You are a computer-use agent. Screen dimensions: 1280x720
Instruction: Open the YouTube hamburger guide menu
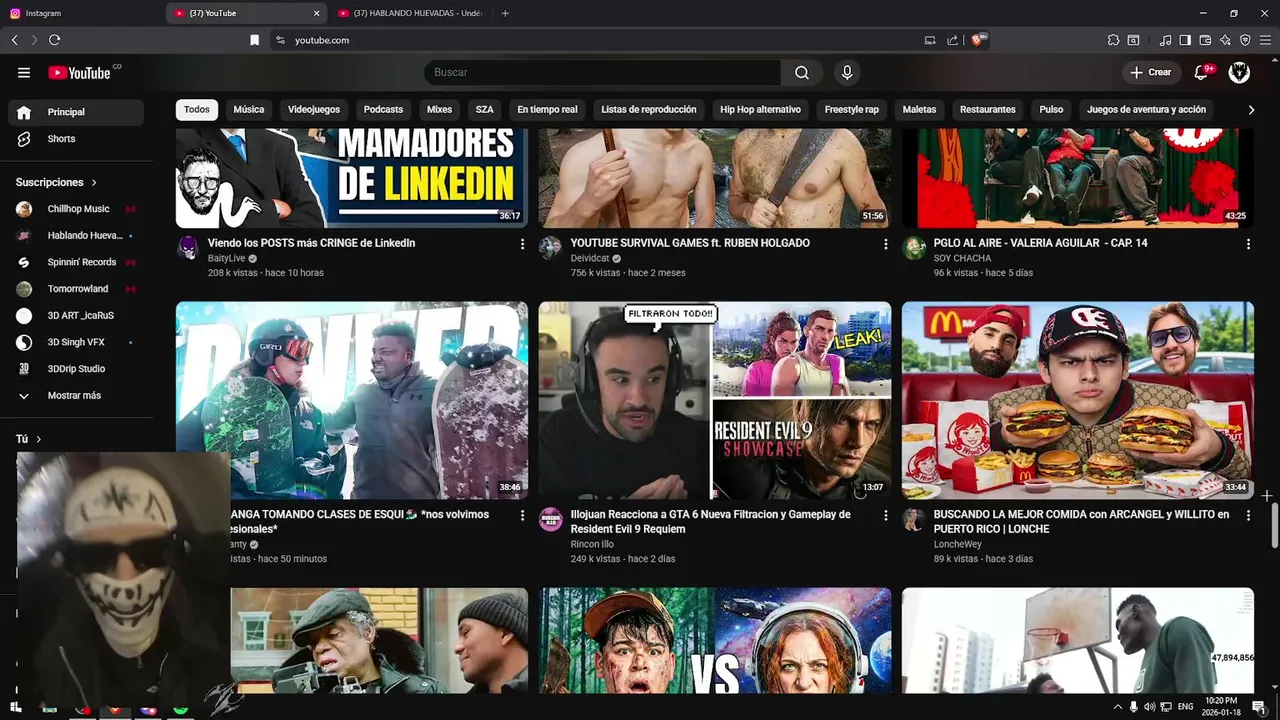pos(24,72)
